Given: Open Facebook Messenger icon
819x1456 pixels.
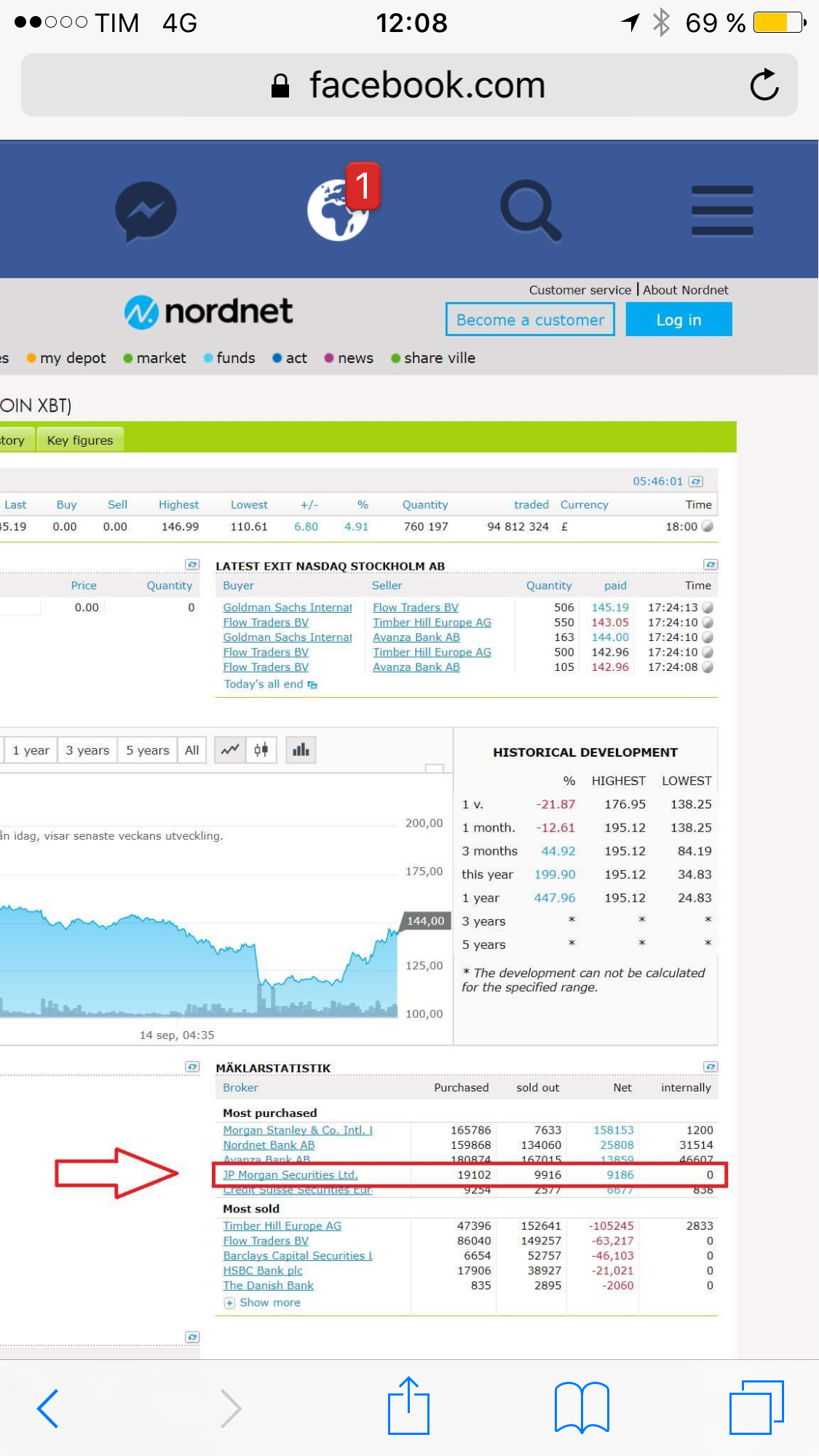Looking at the screenshot, I should (146, 211).
